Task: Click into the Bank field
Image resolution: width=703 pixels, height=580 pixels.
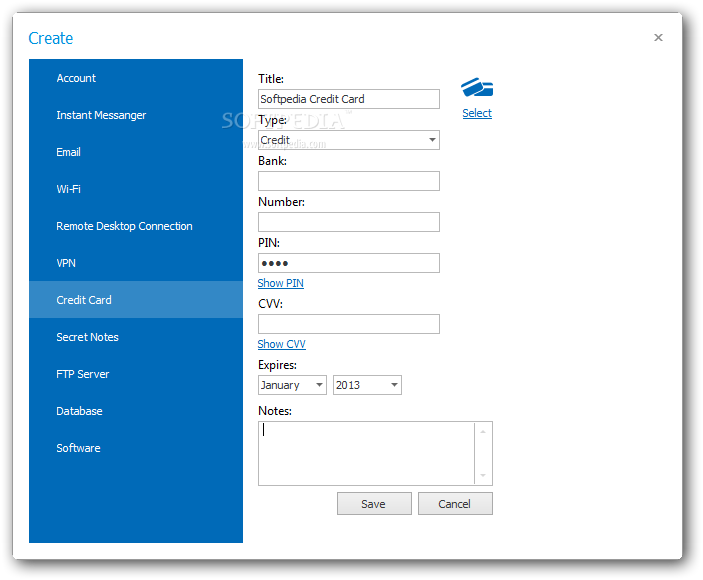Action: 349,181
